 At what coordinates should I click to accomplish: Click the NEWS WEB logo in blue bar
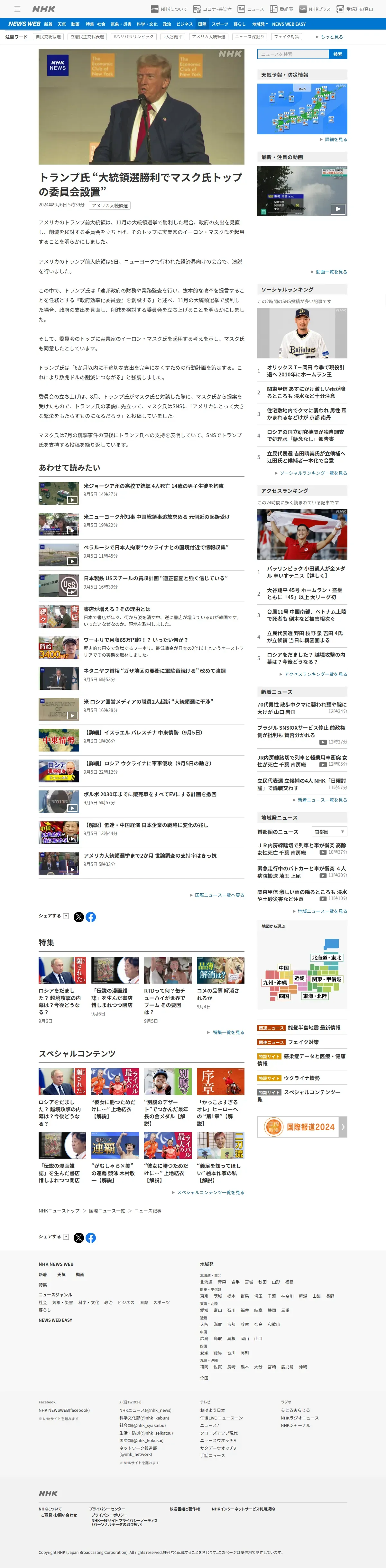click(24, 24)
